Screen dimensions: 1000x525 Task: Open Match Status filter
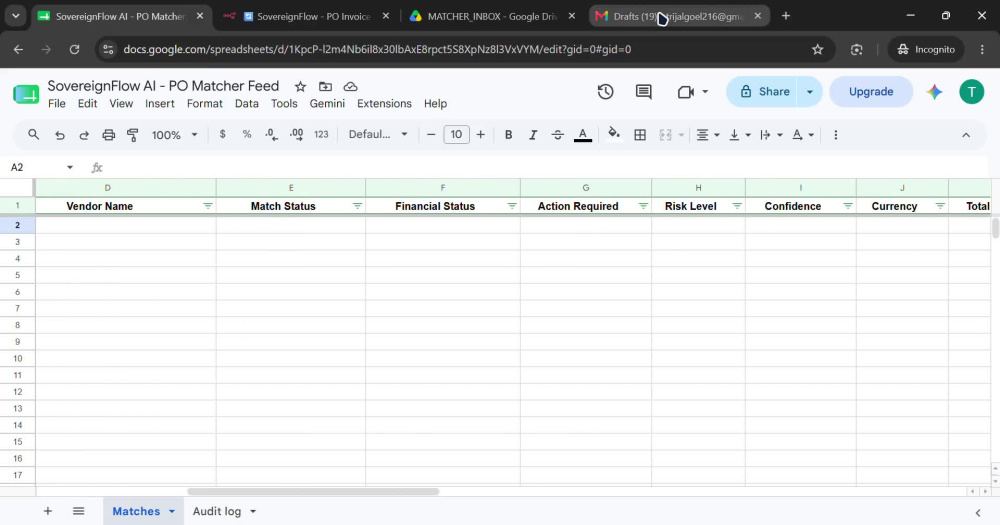[x=357, y=206]
